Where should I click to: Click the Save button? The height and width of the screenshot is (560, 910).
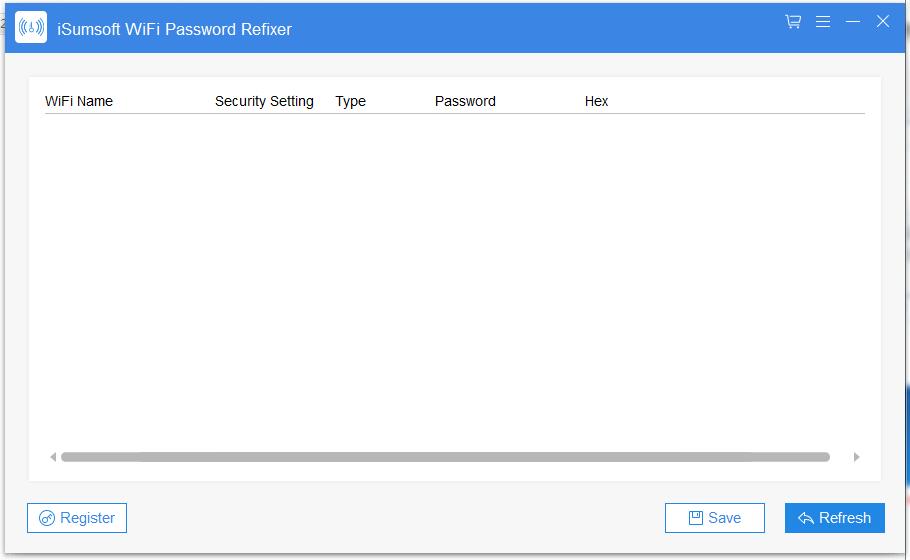click(x=715, y=518)
